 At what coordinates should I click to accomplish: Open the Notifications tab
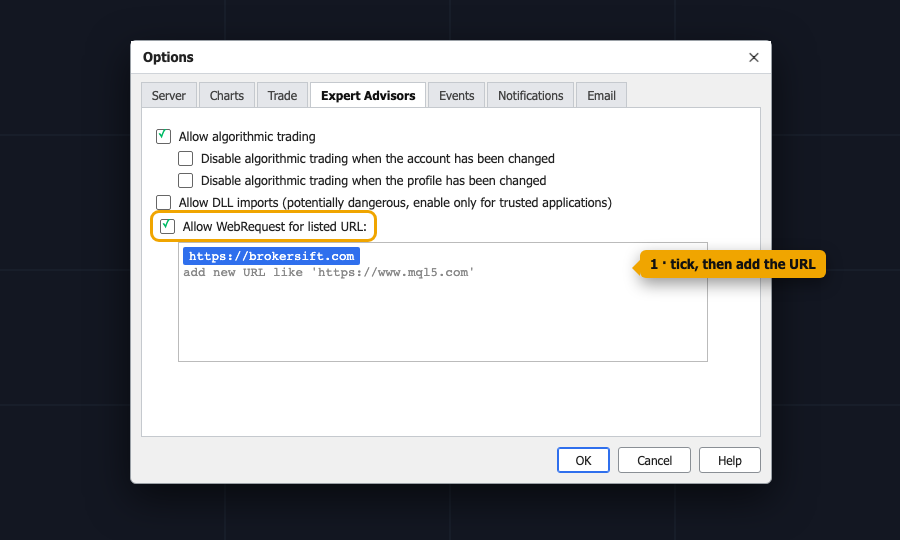click(x=530, y=95)
